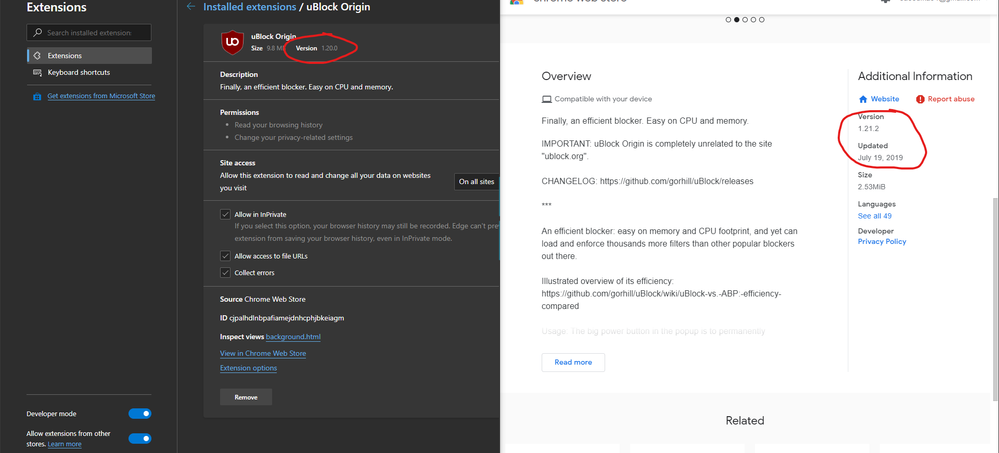Click the CHANGELOG github releases line
This screenshot has width=999, height=453.
point(647,181)
